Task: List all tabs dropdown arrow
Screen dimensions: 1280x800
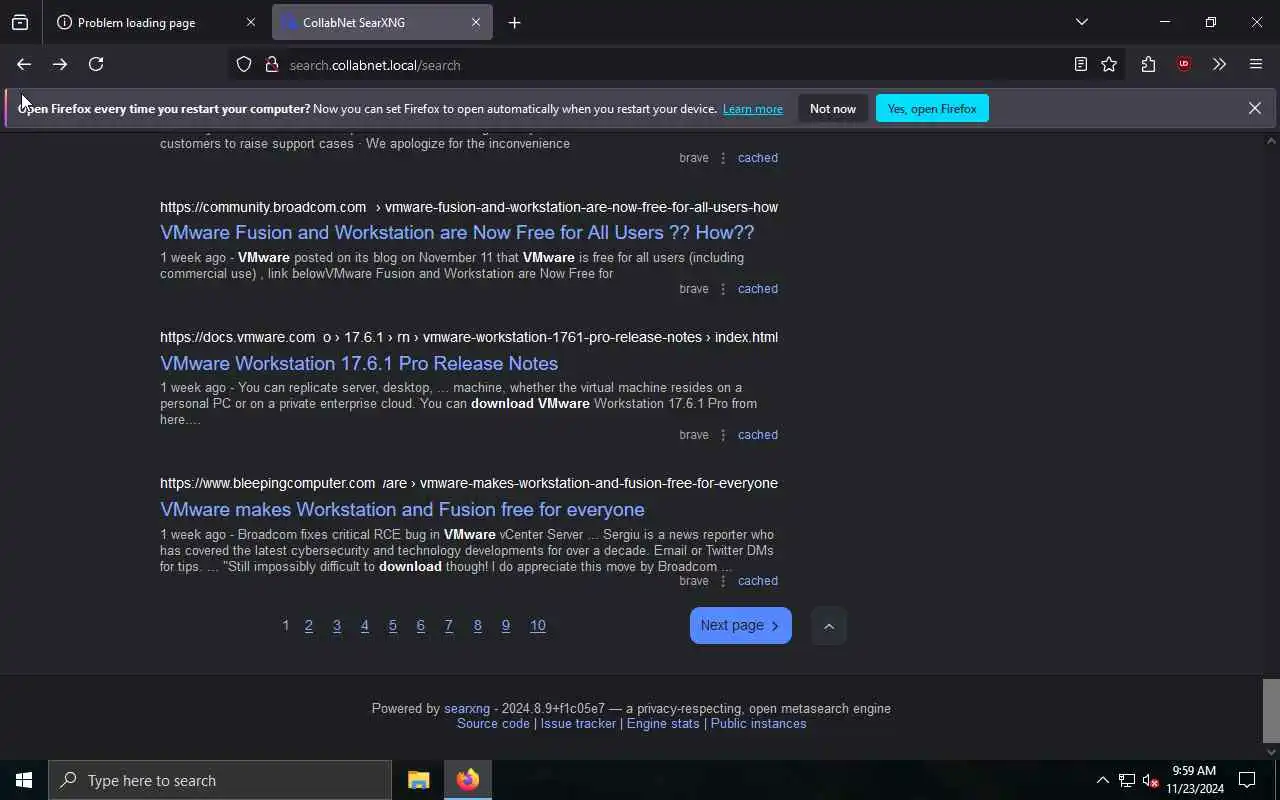Action: [1081, 22]
